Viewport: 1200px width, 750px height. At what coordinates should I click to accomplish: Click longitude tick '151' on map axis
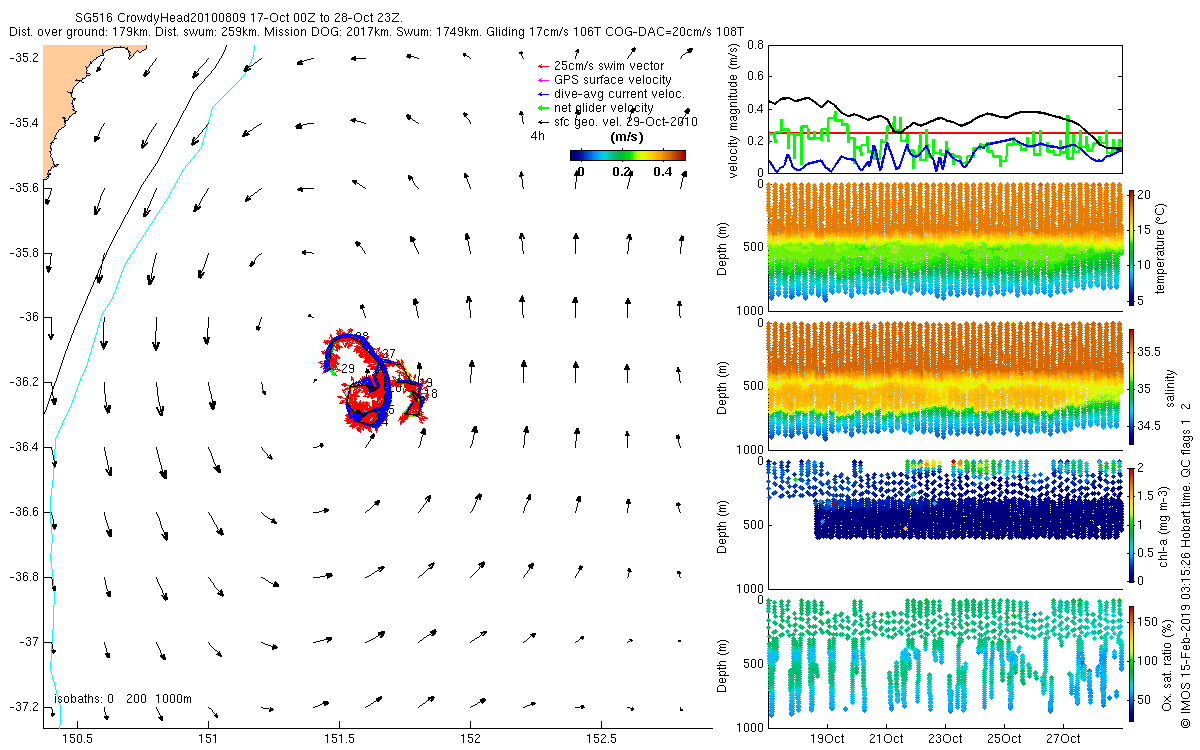point(208,737)
